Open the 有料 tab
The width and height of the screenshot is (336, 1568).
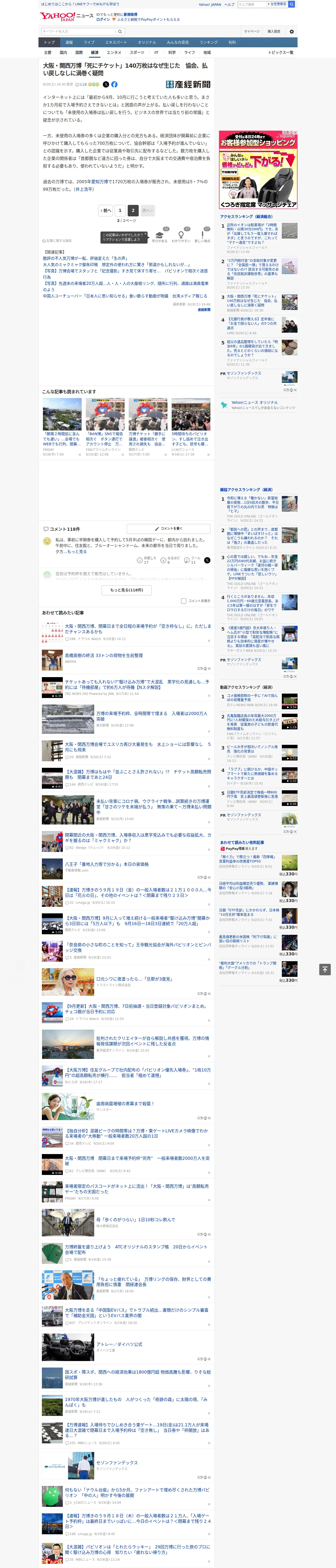(232, 43)
